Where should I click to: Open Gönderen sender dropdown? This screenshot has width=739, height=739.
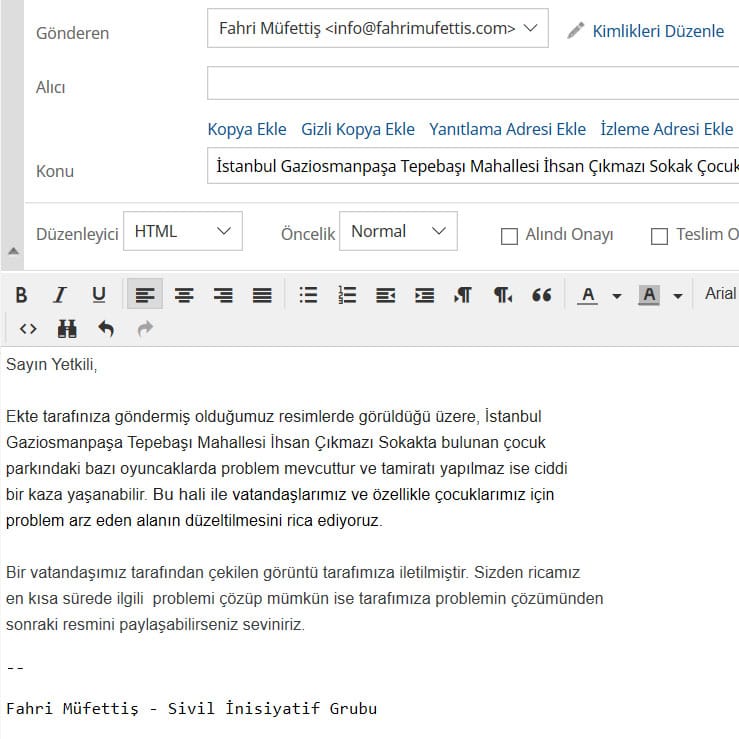[378, 28]
